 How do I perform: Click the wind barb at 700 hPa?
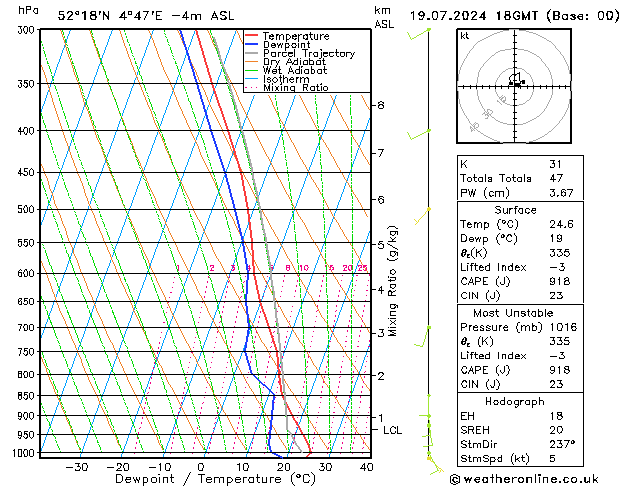(422, 336)
